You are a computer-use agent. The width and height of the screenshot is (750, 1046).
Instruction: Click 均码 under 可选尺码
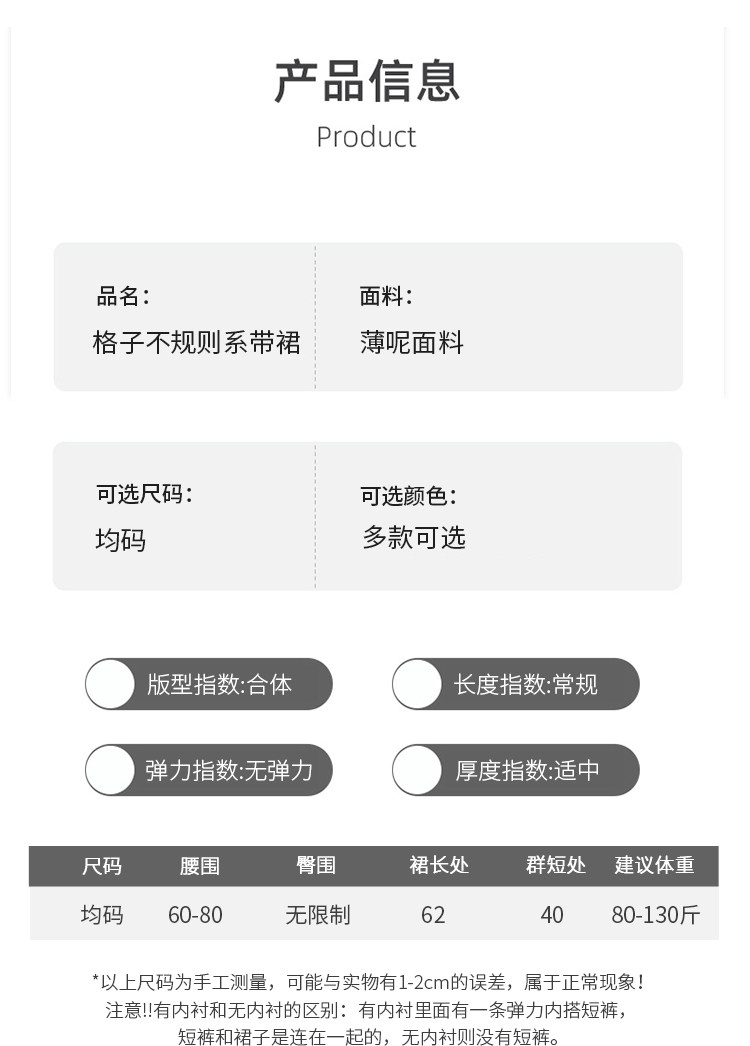click(121, 540)
